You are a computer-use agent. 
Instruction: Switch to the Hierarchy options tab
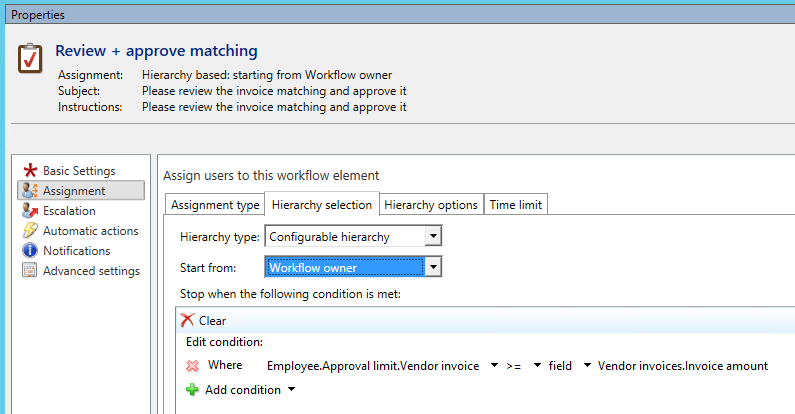431,205
